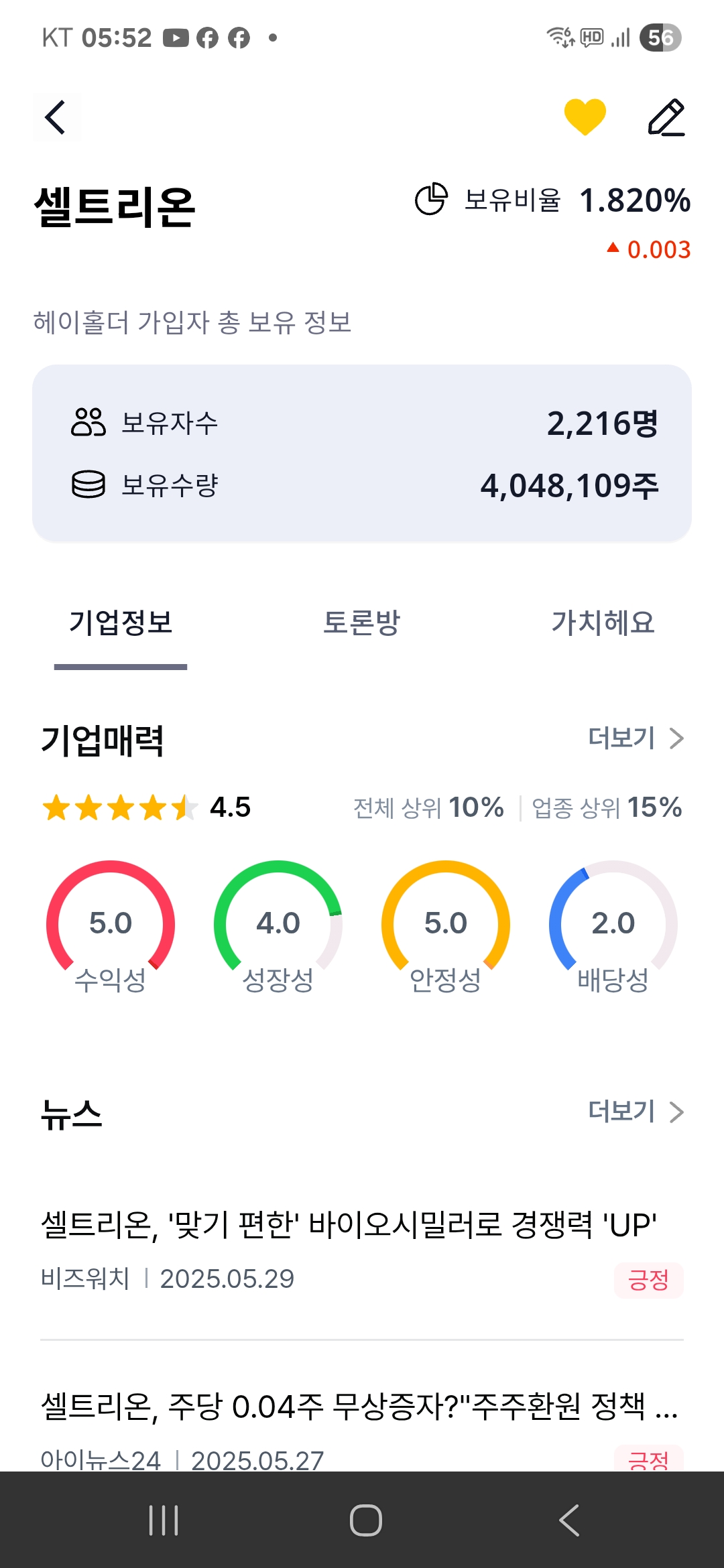Tap the 수익성 5.0 gauge
The height and width of the screenshot is (1568, 724).
111,925
